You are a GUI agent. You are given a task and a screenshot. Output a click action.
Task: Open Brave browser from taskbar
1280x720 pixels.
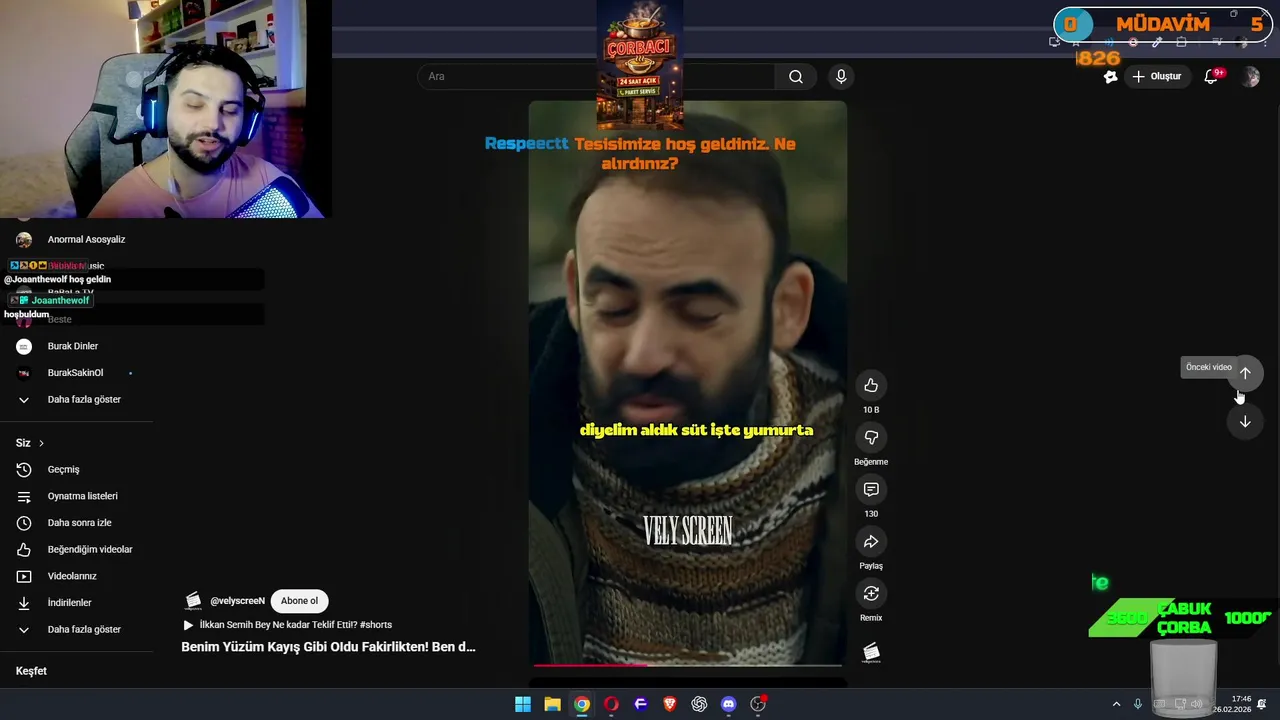[x=670, y=704]
